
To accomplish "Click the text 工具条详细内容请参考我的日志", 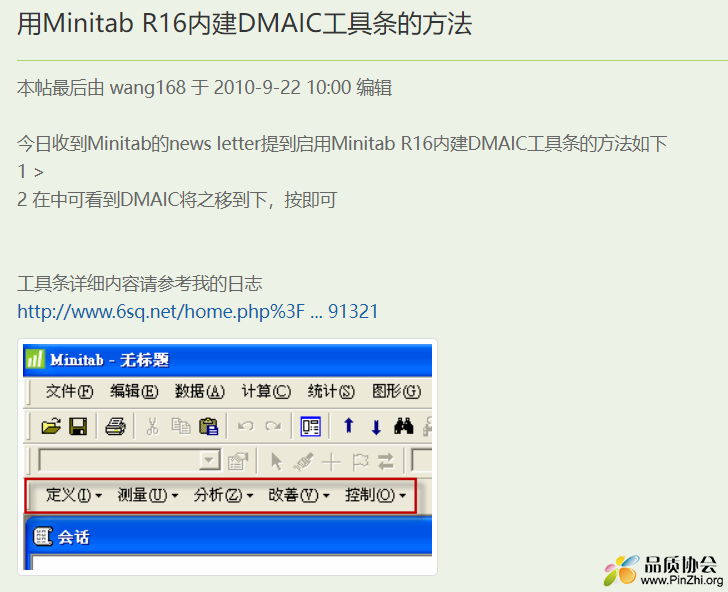I will [x=140, y=284].
